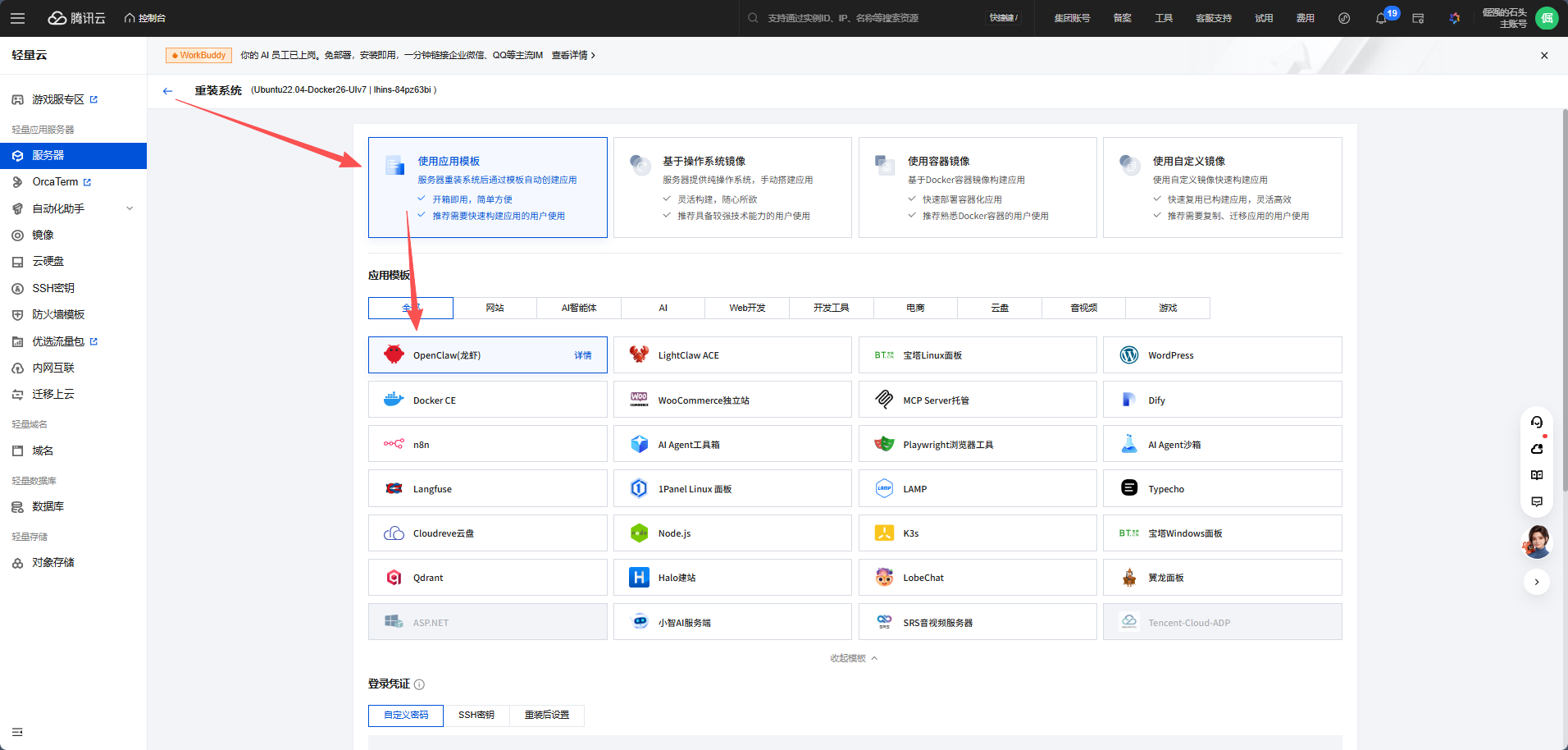Click the Halo建站 H icon
The image size is (1568, 750).
click(x=639, y=578)
